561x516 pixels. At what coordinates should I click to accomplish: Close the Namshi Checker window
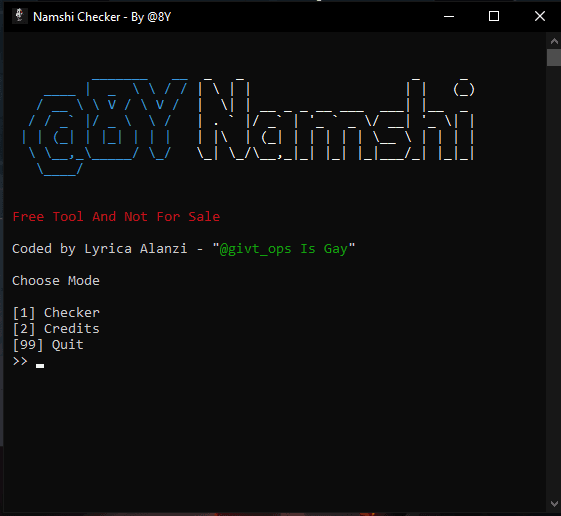[x=539, y=16]
